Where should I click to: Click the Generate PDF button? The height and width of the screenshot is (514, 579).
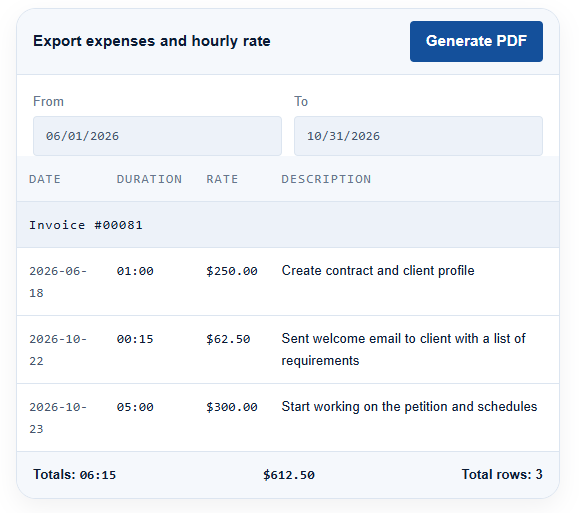coord(476,41)
